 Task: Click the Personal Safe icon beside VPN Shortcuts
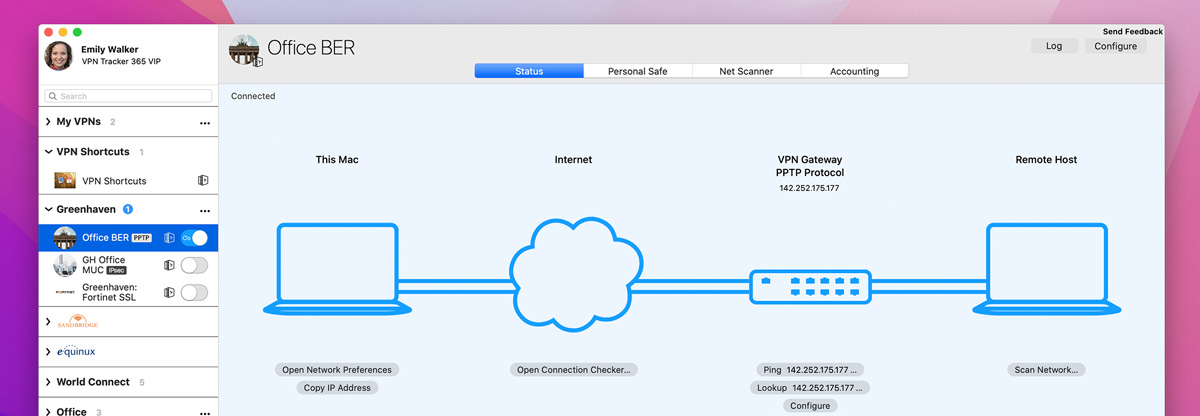pos(203,181)
